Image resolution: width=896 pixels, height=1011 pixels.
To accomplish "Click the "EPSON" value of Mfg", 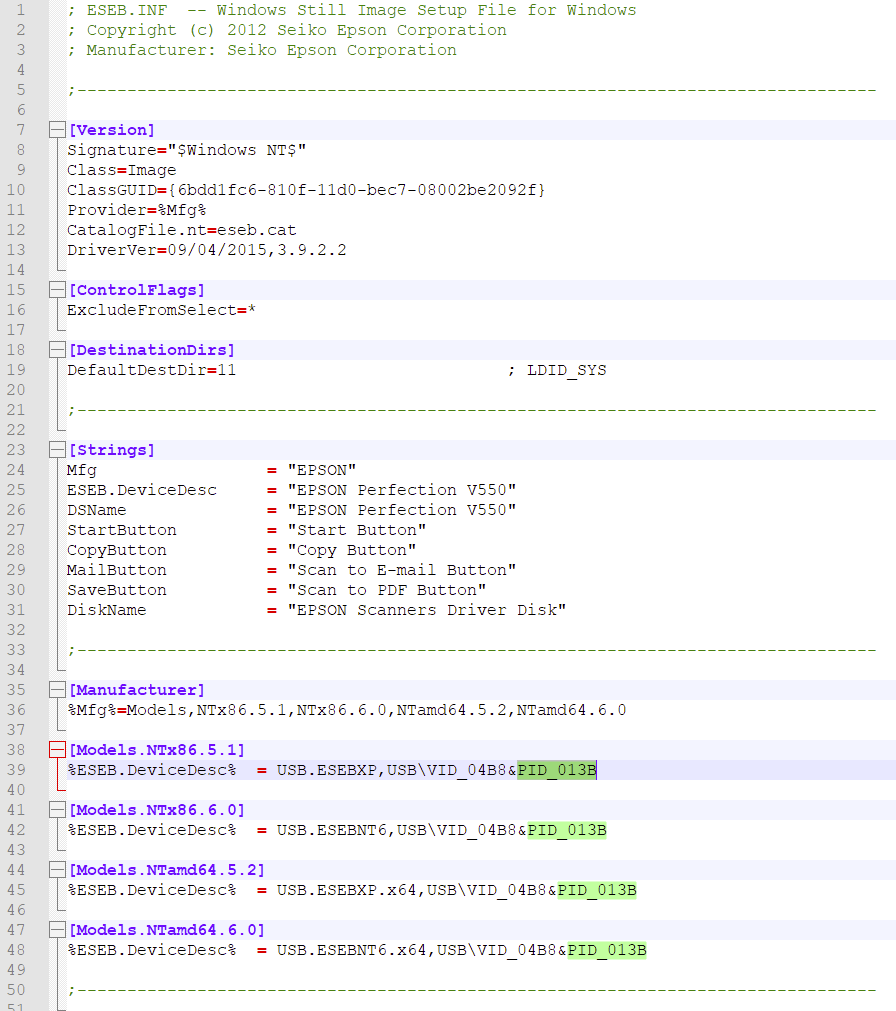I will coord(322,469).
